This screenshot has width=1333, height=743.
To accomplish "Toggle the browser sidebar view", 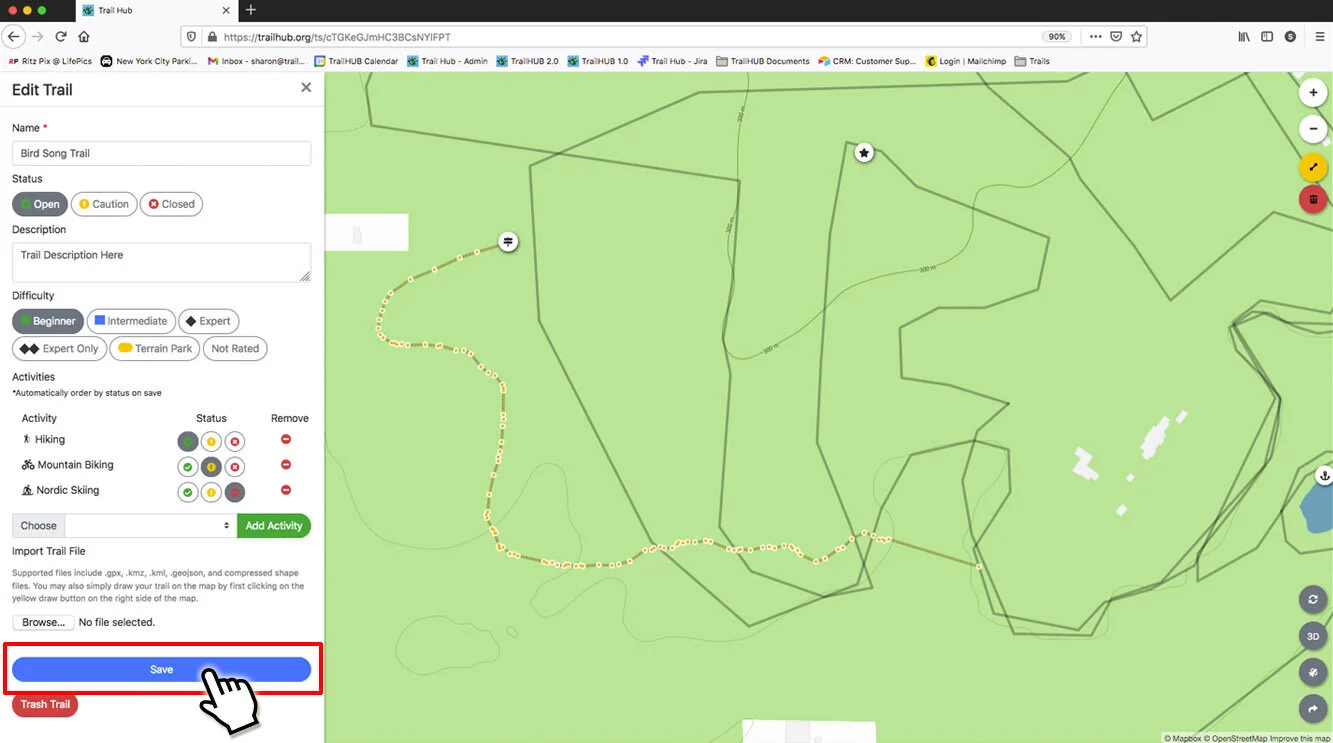I will coord(1267,36).
